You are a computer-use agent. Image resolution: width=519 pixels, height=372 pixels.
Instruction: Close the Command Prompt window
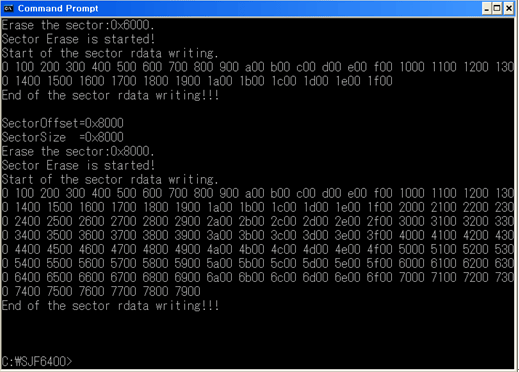508,8
